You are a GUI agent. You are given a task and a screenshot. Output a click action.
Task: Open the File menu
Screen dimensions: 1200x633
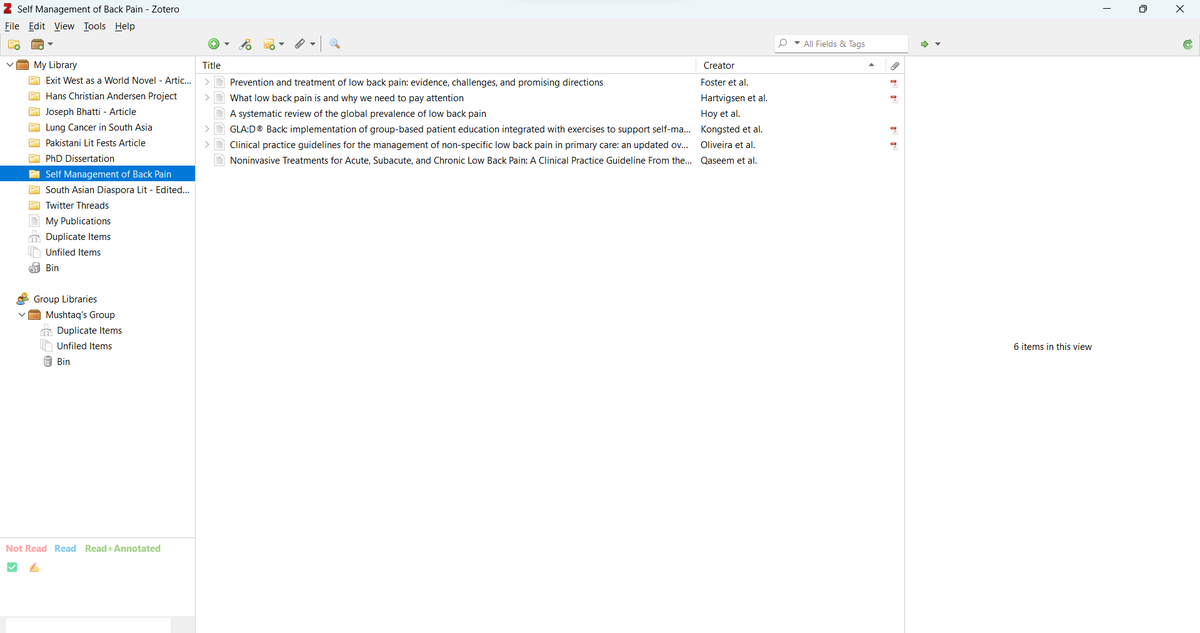[x=12, y=26]
